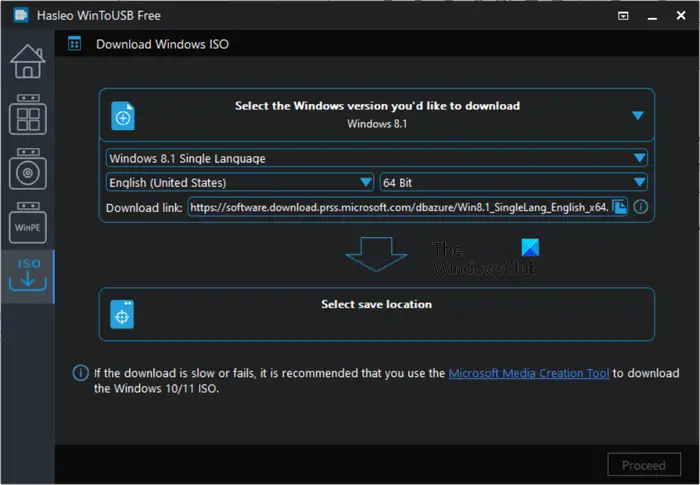The width and height of the screenshot is (700, 485).
Task: Select the ISO download sidebar icon
Action: coord(28,275)
